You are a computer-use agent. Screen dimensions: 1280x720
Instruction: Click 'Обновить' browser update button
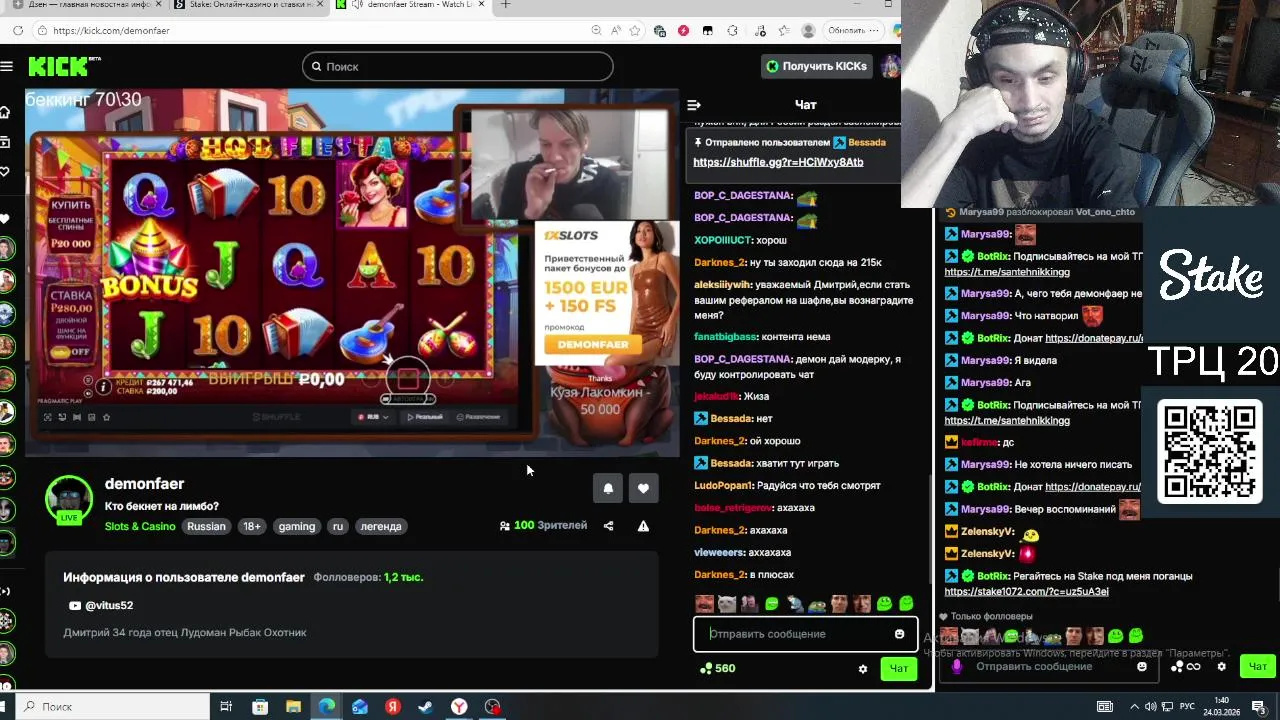(x=853, y=31)
